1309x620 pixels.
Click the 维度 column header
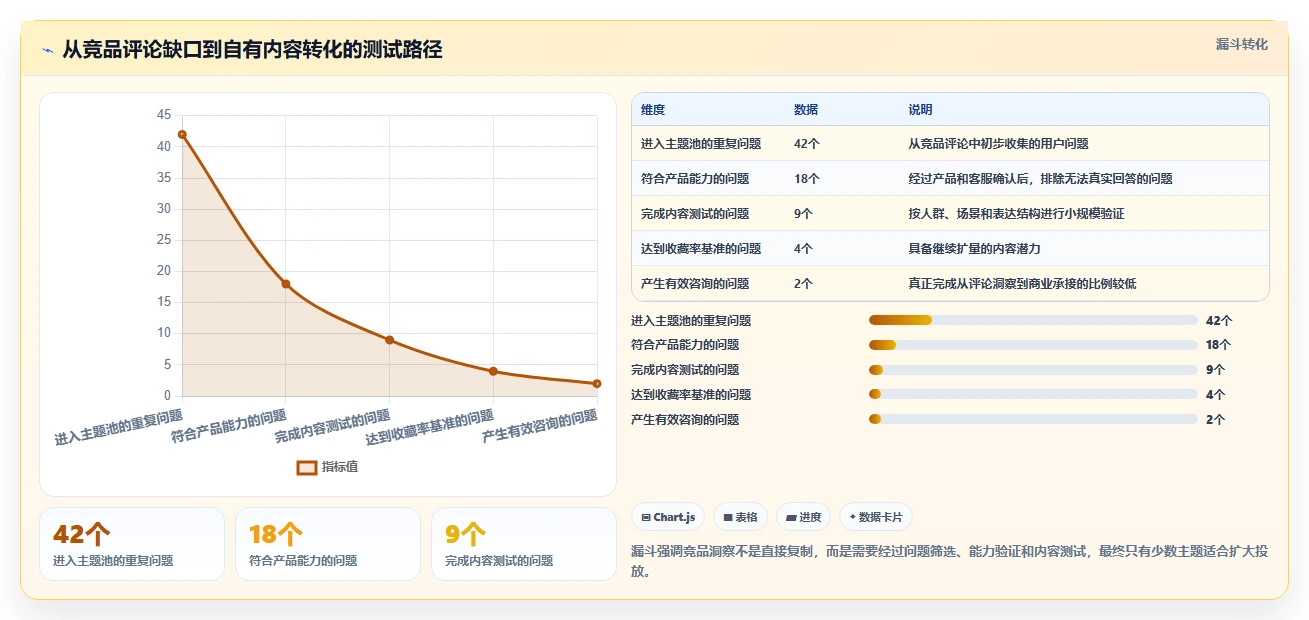[653, 109]
